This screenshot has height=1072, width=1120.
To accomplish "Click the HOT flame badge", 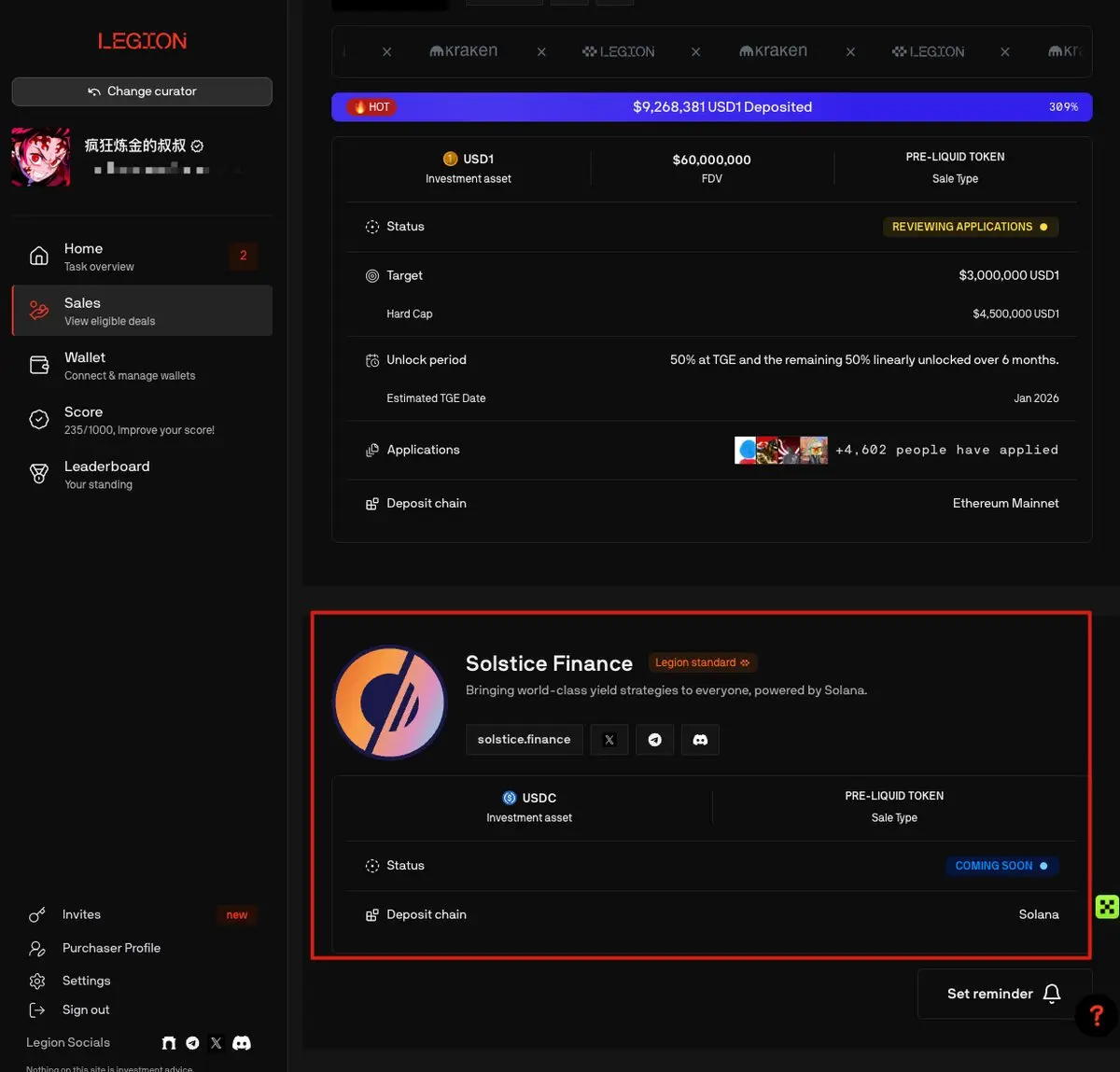I will (x=371, y=107).
